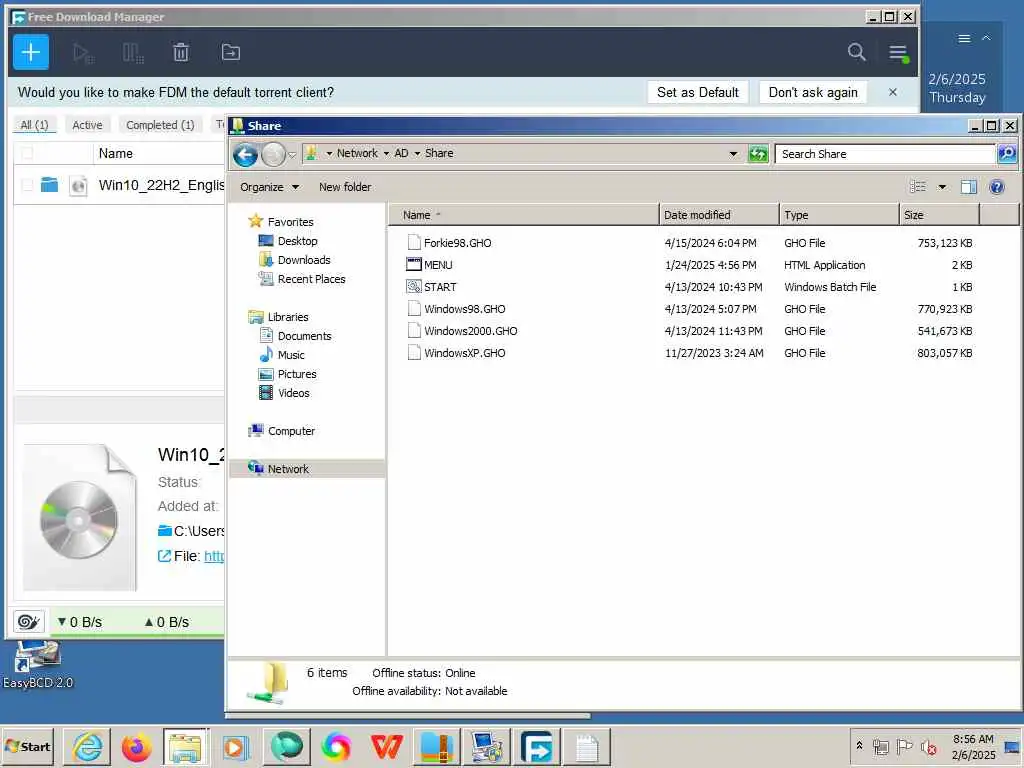The height and width of the screenshot is (768, 1024).
Task: Open Recent Places in navigation pane
Action: tap(312, 279)
